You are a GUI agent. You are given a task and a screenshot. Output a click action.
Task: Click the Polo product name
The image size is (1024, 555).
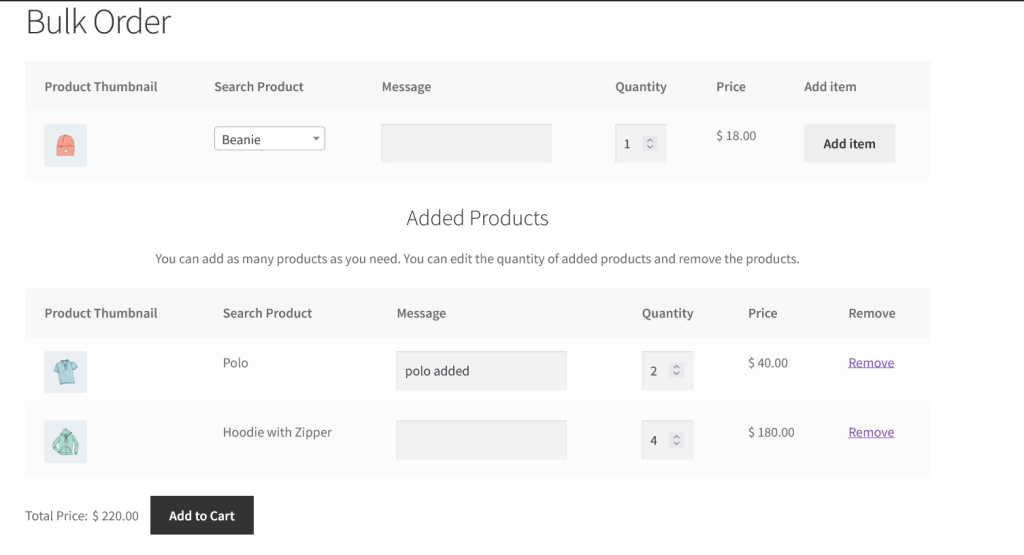pyautogui.click(x=236, y=363)
